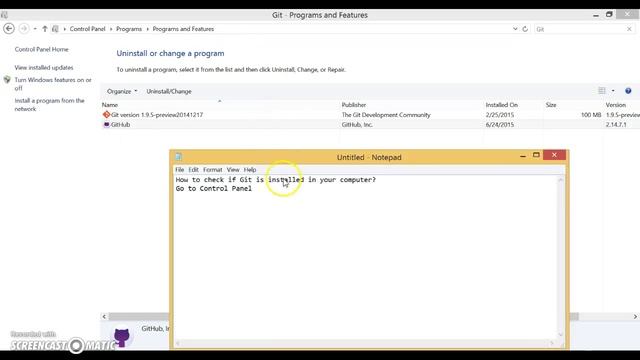Click program list scrollbar right arrow
This screenshot has height=360, width=640.
pos(635,317)
